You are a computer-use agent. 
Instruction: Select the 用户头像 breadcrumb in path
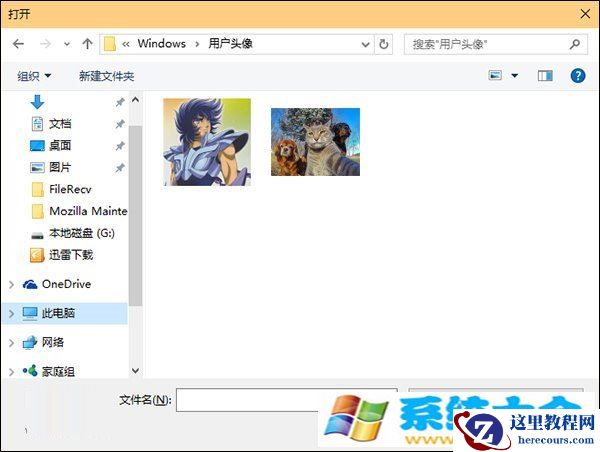pos(230,44)
